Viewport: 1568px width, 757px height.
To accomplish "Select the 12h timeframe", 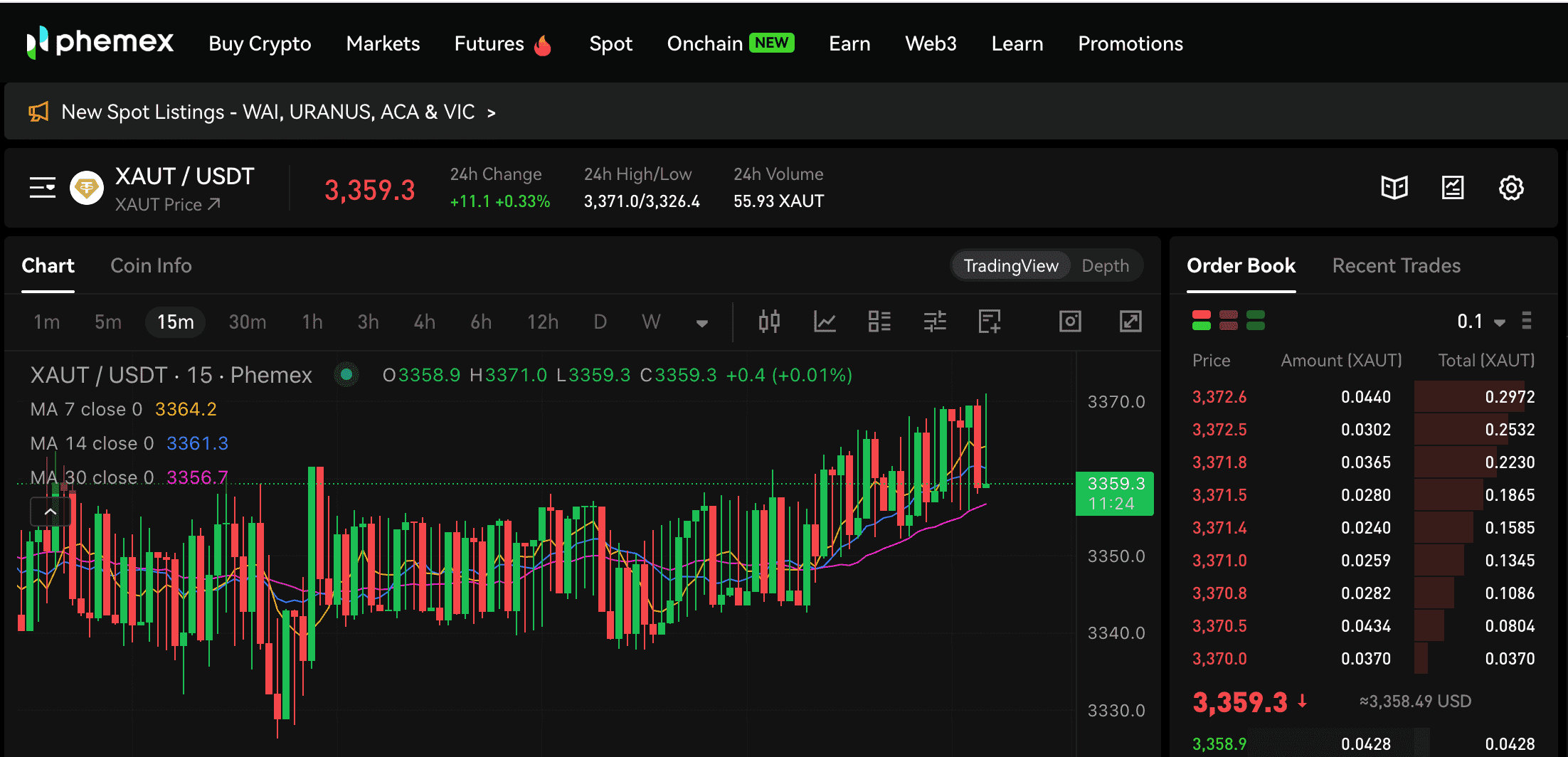I will coord(543,322).
